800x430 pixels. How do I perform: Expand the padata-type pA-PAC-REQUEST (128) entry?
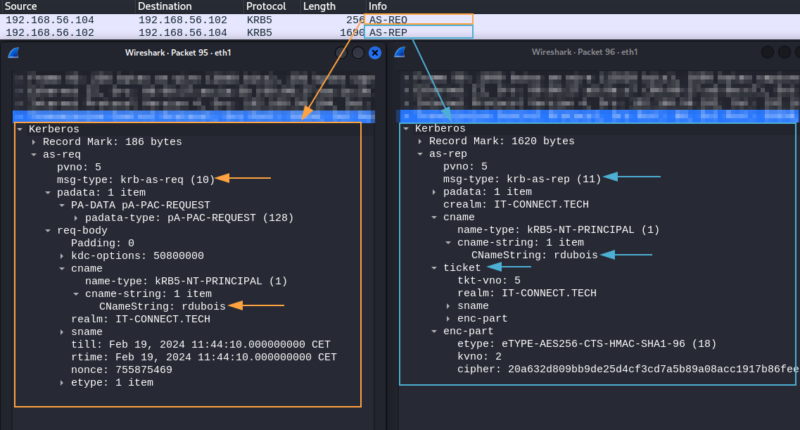(x=76, y=217)
